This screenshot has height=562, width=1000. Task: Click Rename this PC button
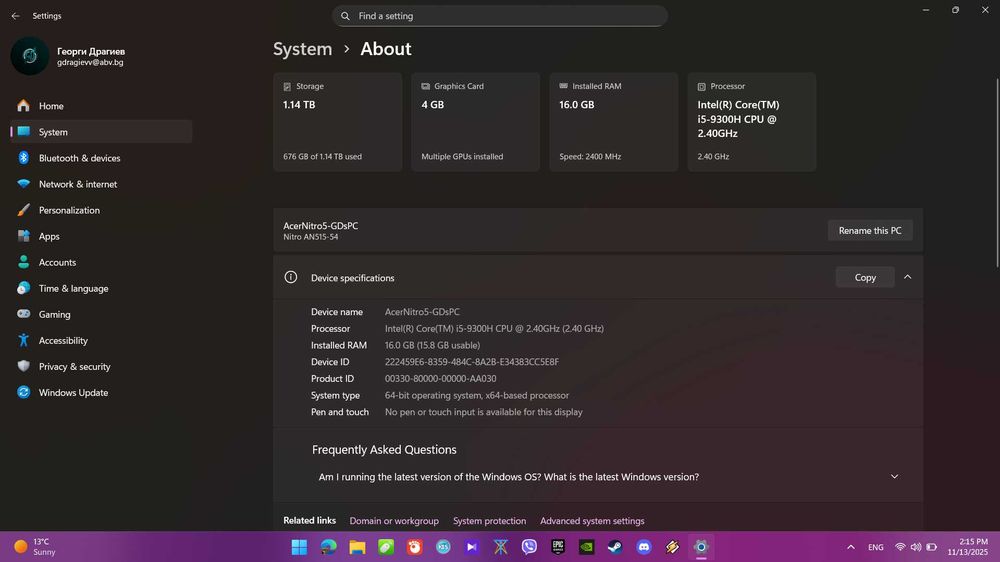pos(870,231)
